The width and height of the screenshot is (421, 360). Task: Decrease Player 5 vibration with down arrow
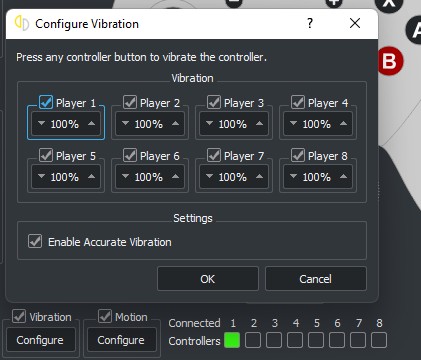pyautogui.click(x=41, y=176)
